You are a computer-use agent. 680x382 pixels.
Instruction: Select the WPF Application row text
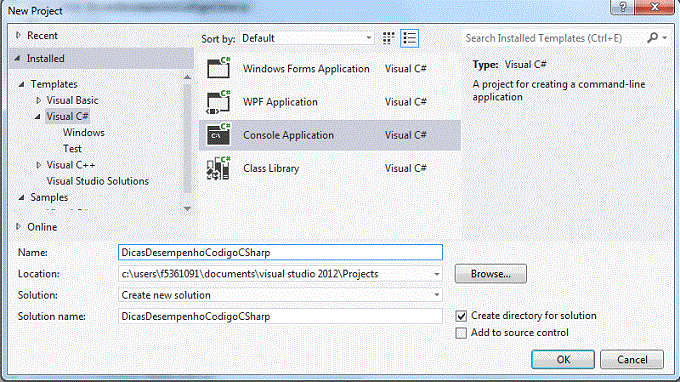(x=280, y=102)
